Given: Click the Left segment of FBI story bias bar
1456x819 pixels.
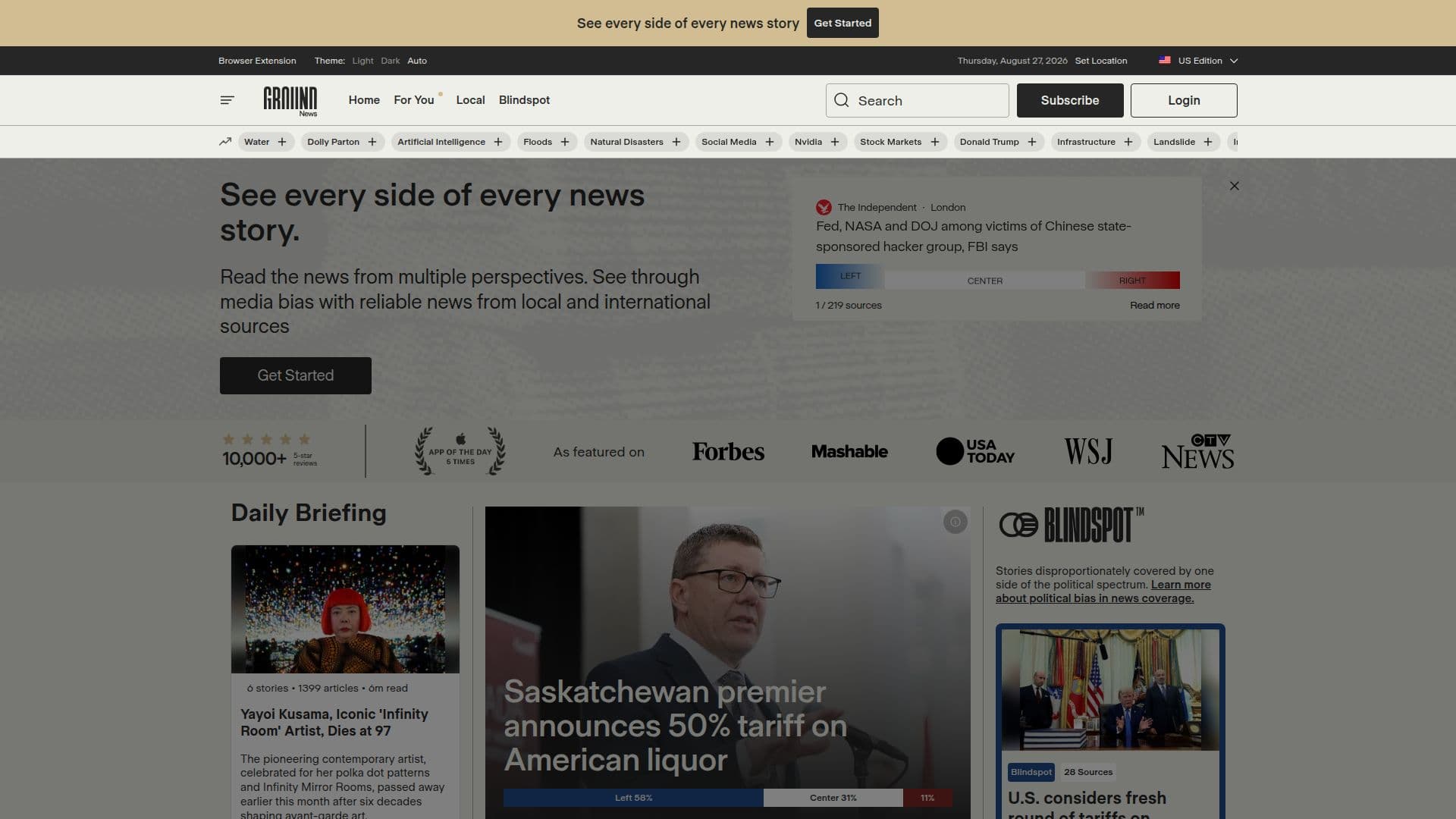Looking at the screenshot, I should click(x=850, y=276).
